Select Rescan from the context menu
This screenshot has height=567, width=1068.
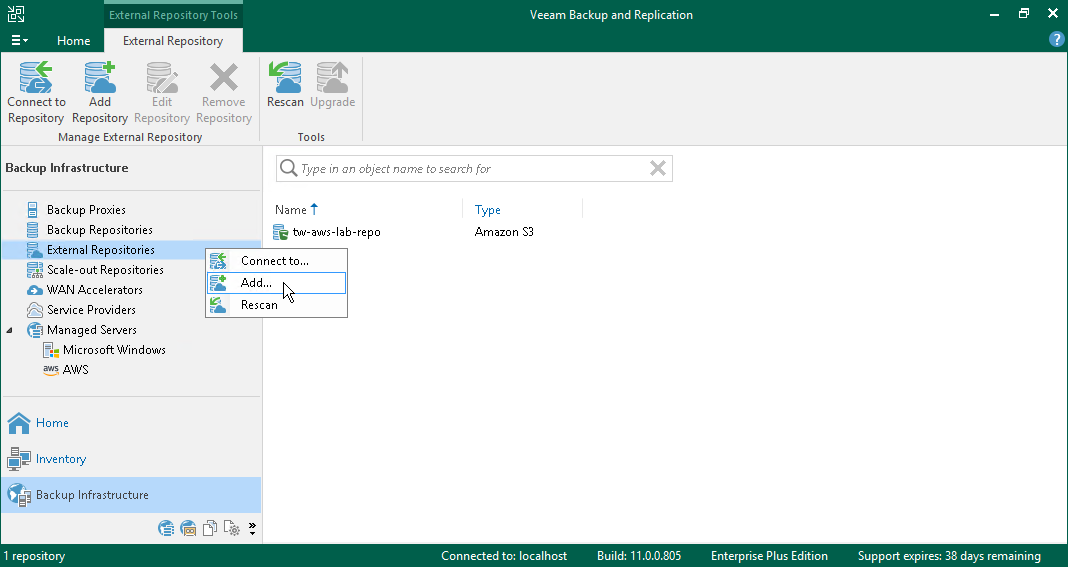[x=259, y=305]
